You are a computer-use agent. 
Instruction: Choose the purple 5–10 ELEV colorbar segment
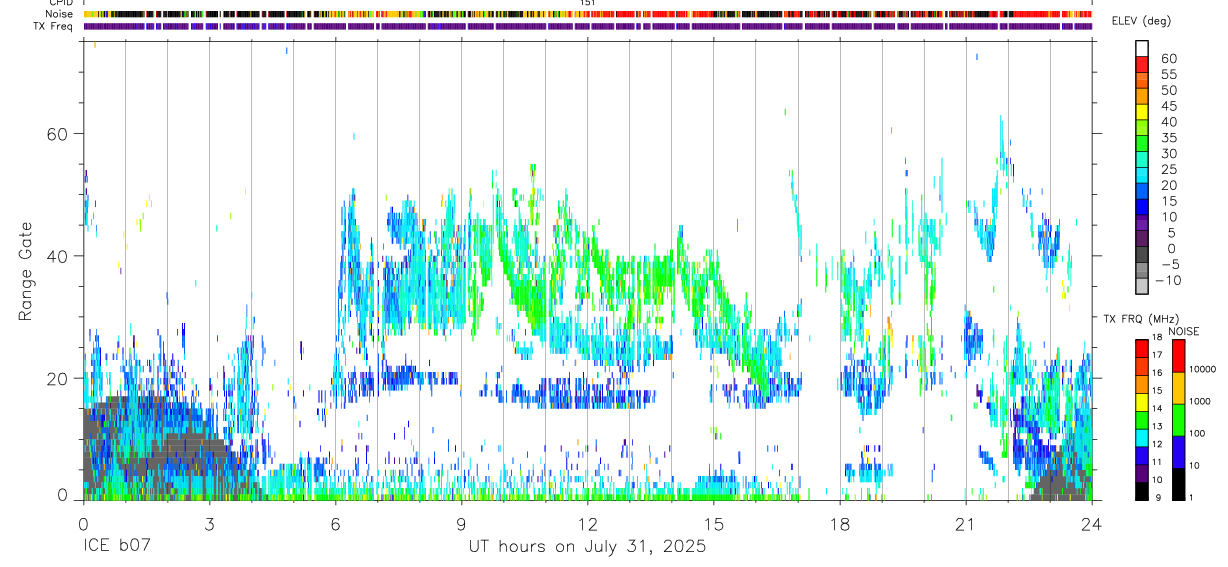(x=1142, y=224)
